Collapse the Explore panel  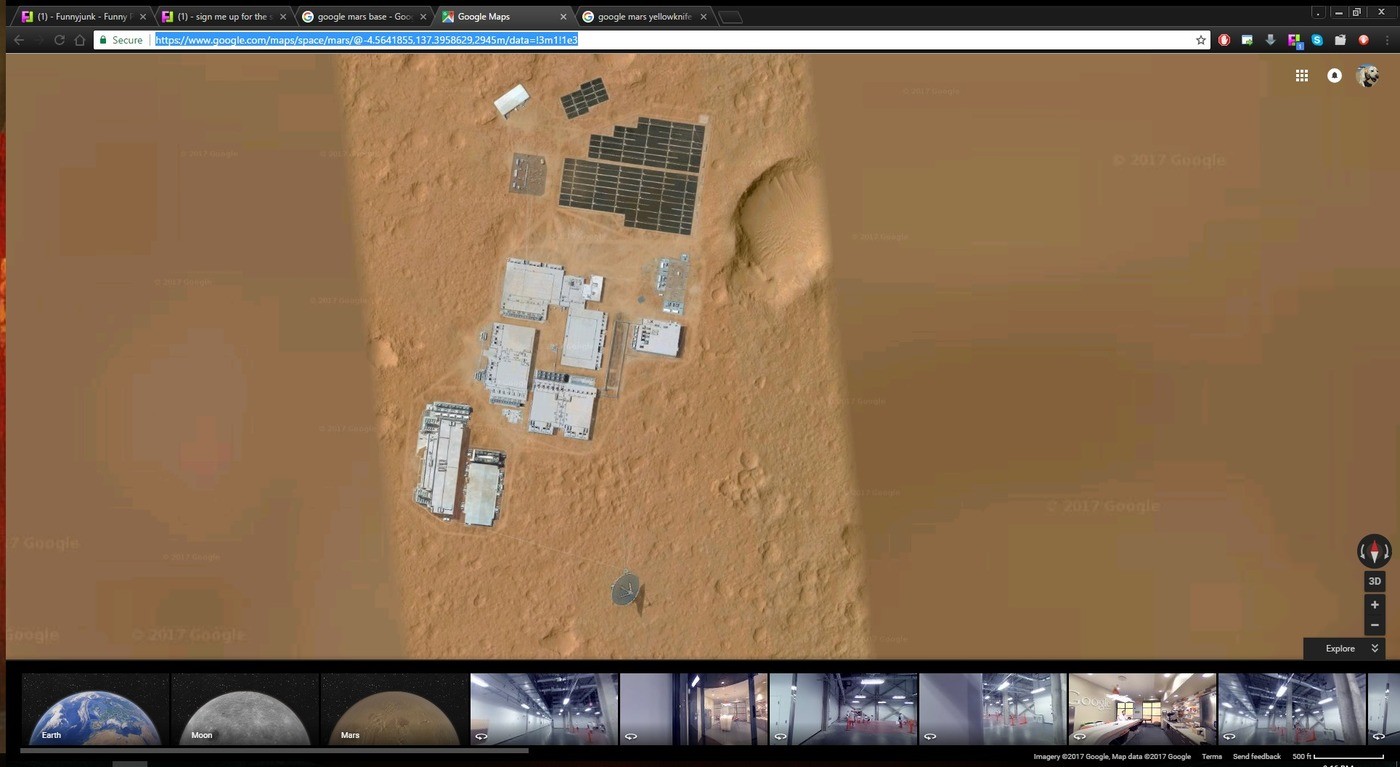click(x=1344, y=649)
